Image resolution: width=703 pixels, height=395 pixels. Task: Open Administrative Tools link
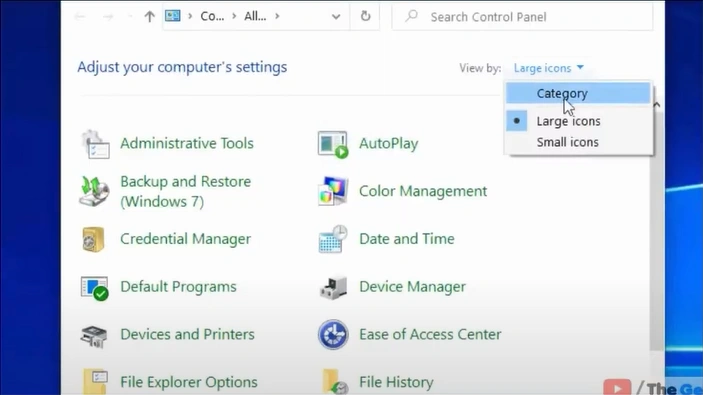[187, 143]
